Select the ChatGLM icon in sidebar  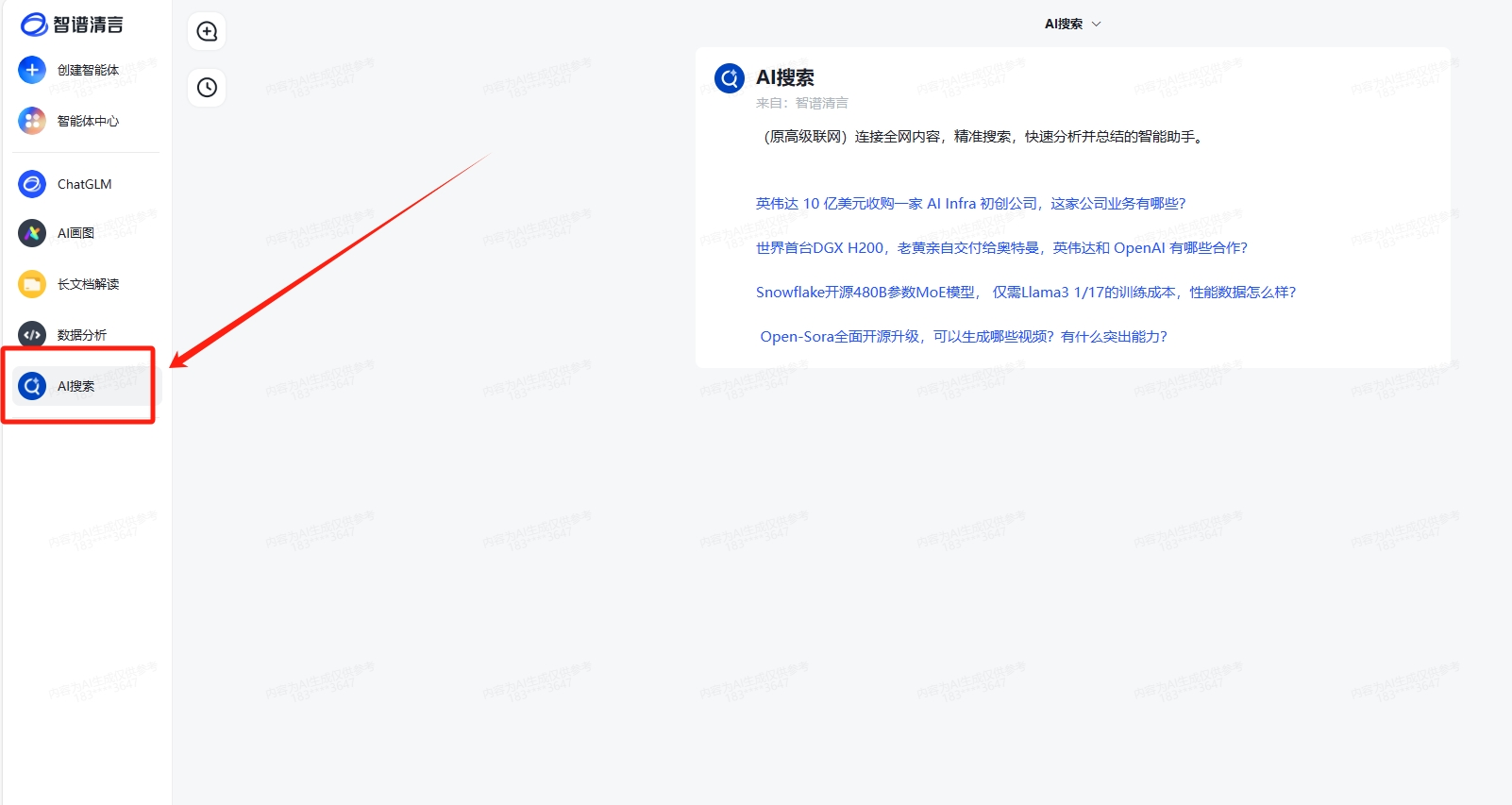click(32, 184)
